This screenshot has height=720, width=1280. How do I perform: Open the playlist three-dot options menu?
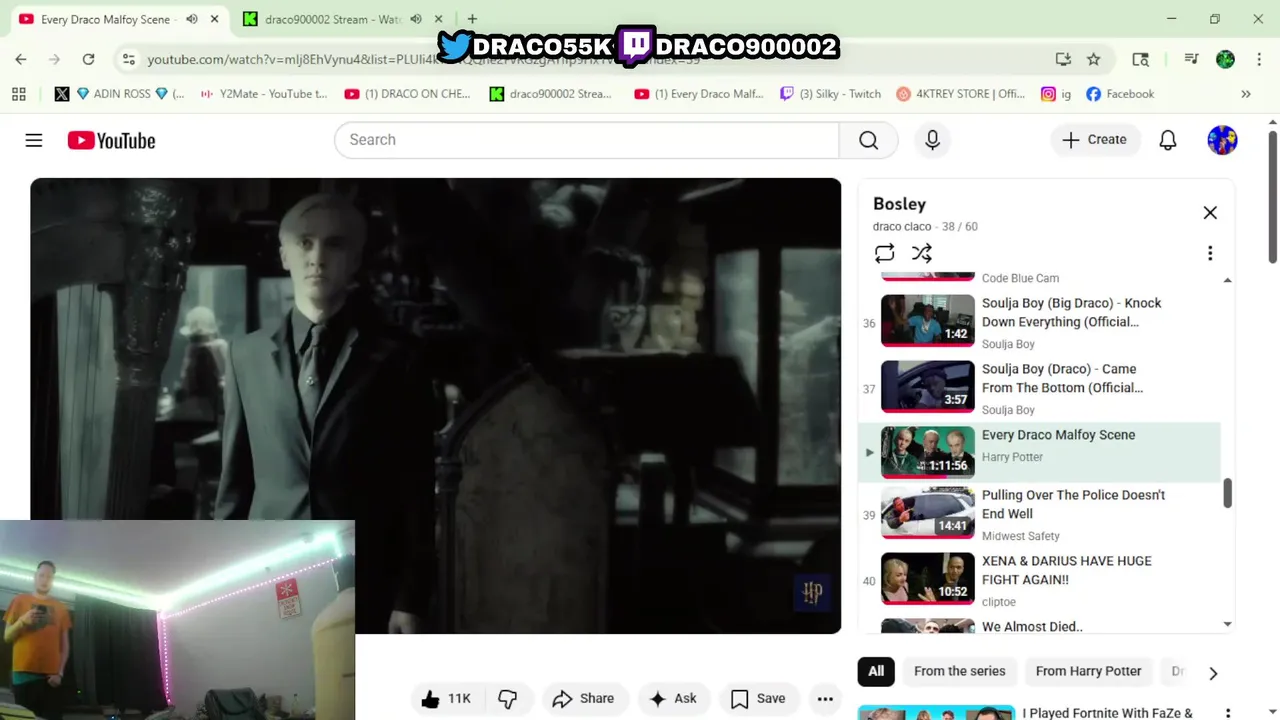pyautogui.click(x=1210, y=253)
